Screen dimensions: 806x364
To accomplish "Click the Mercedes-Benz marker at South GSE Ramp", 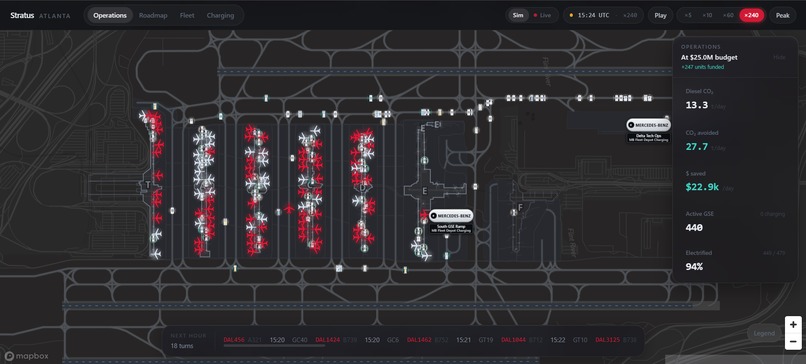I will (451, 215).
